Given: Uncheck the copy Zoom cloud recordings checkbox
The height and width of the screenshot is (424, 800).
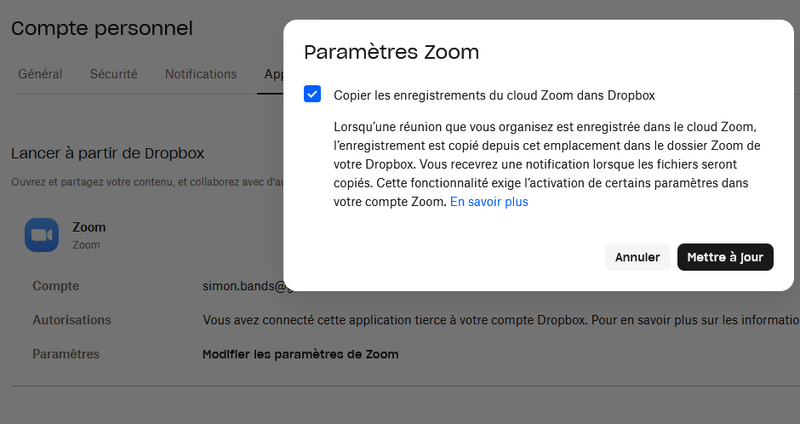Looking at the screenshot, I should (x=313, y=95).
